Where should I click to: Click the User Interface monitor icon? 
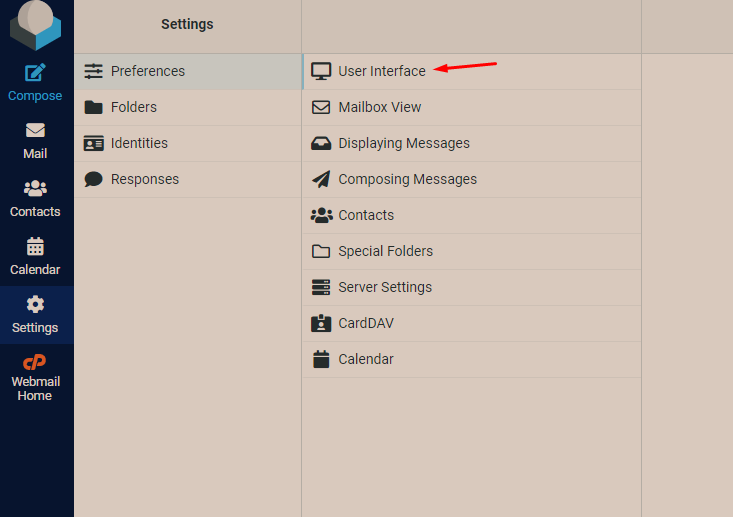tap(321, 71)
